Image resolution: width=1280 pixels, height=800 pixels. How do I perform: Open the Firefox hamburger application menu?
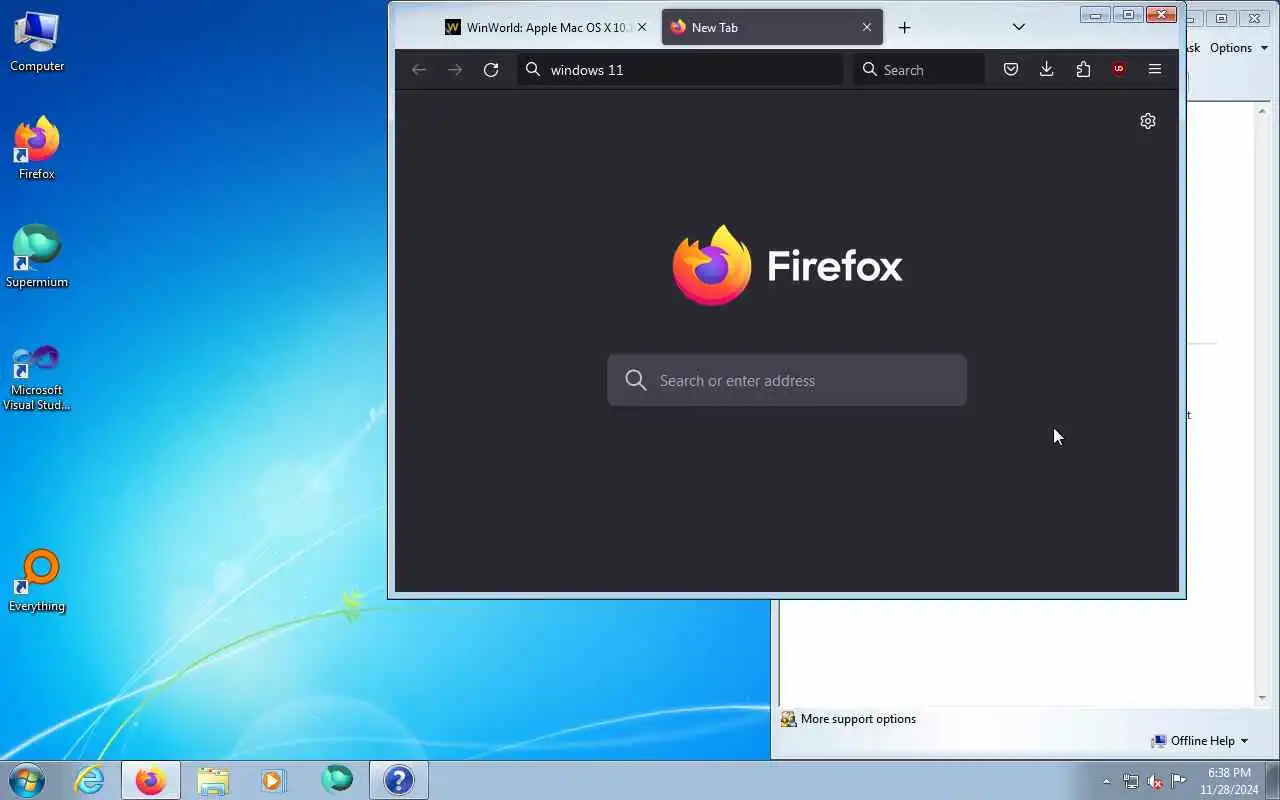click(x=1155, y=69)
